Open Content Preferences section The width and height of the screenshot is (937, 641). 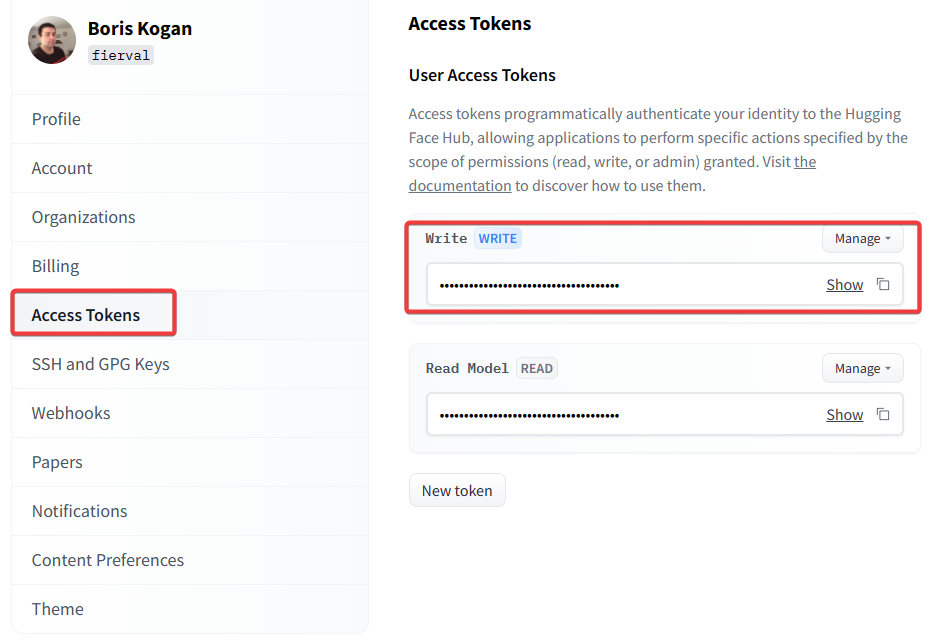point(107,560)
